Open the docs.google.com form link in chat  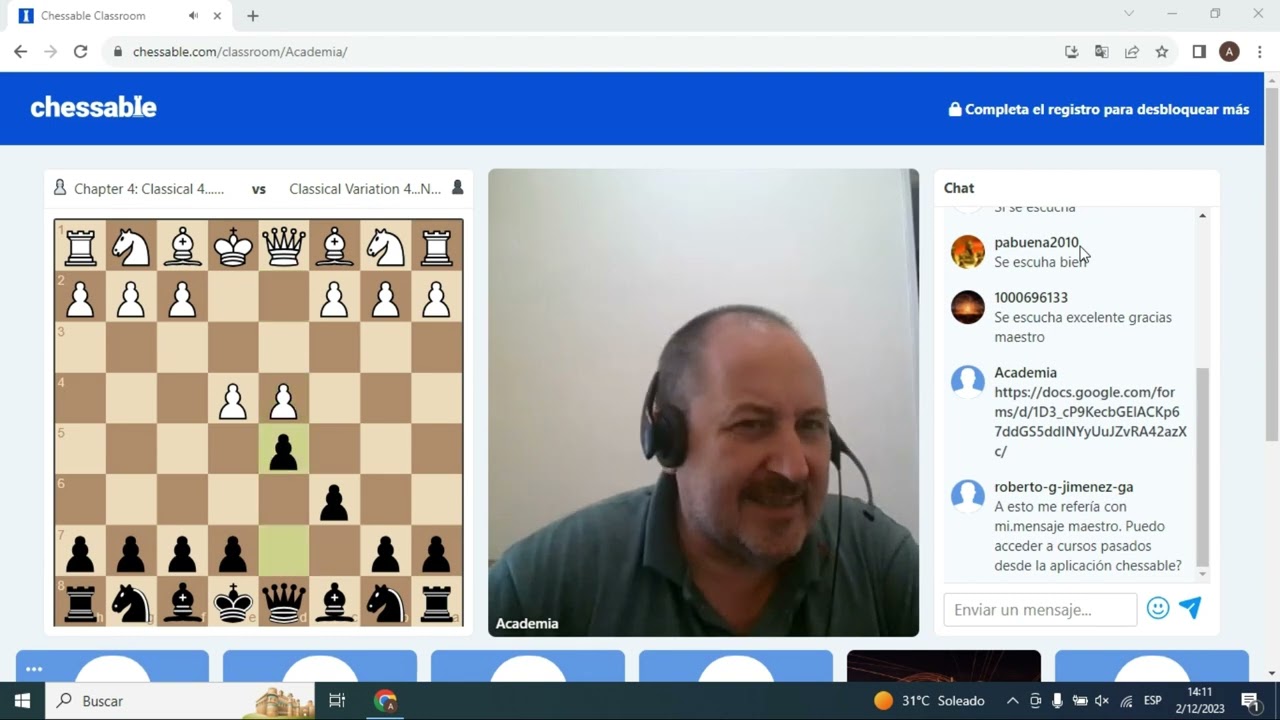pyautogui.click(x=1090, y=422)
